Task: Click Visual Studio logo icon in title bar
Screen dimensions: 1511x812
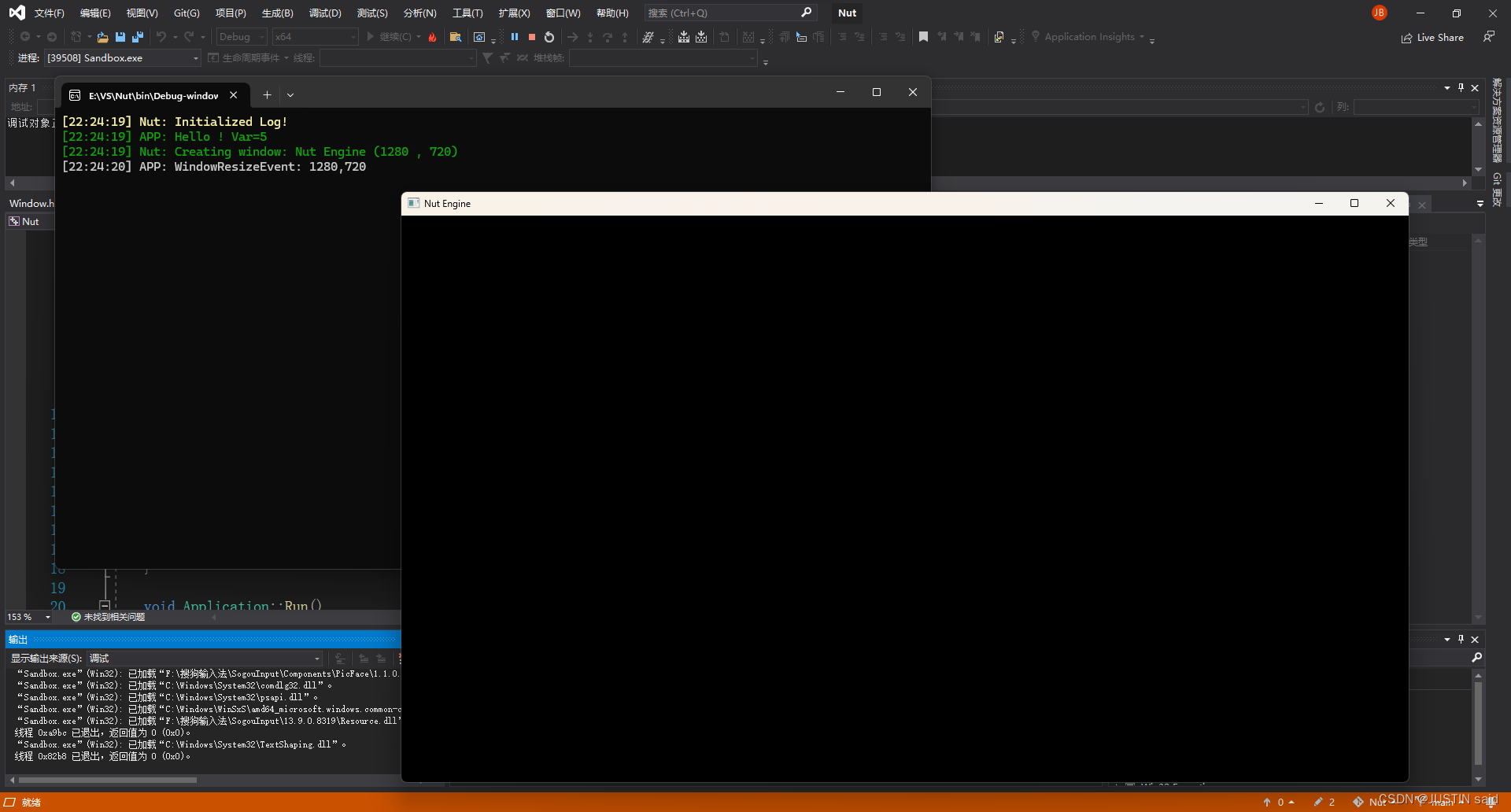Action: point(17,13)
